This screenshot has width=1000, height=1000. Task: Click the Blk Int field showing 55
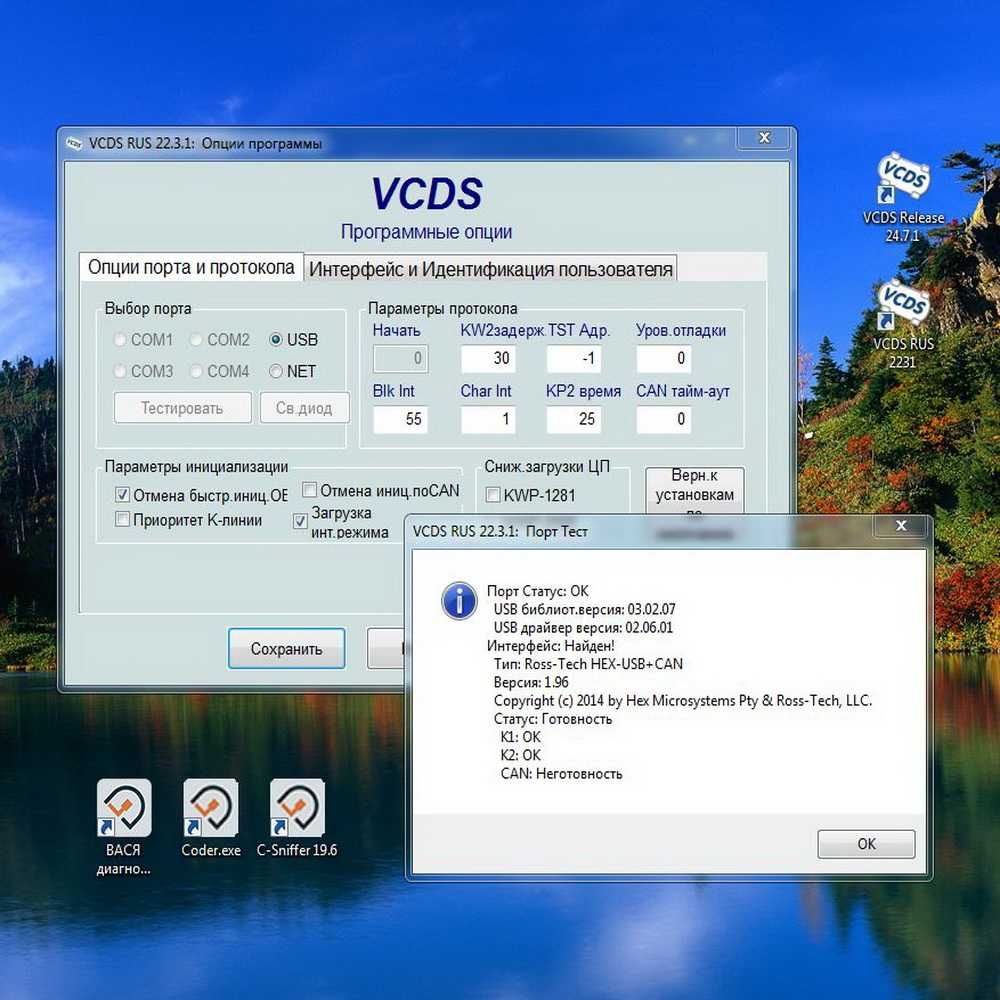[401, 419]
